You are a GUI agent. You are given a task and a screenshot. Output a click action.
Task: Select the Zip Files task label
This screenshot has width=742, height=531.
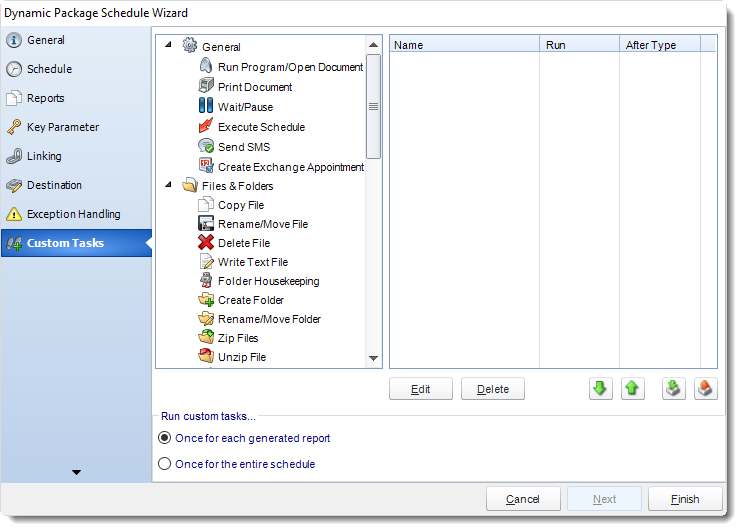click(238, 338)
